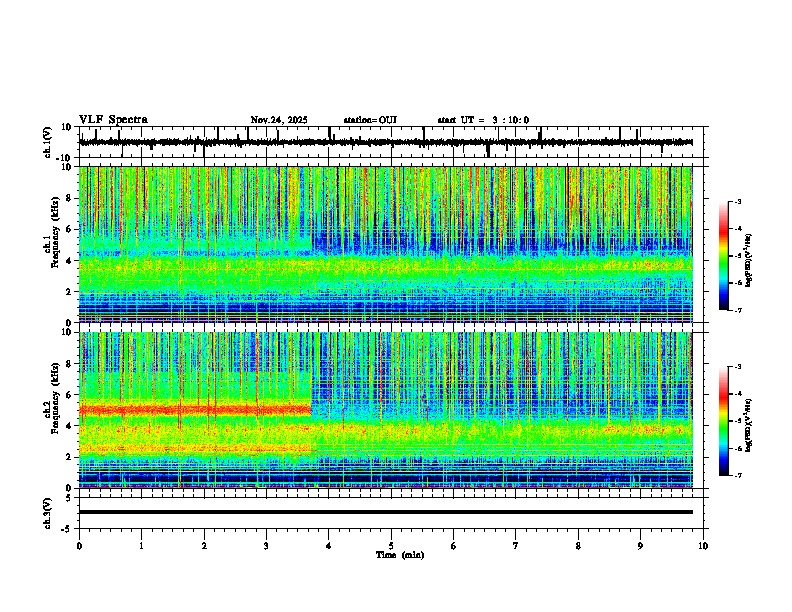
Task: Click the "ch.3(V)" axis label
Action: pyautogui.click(x=47, y=513)
